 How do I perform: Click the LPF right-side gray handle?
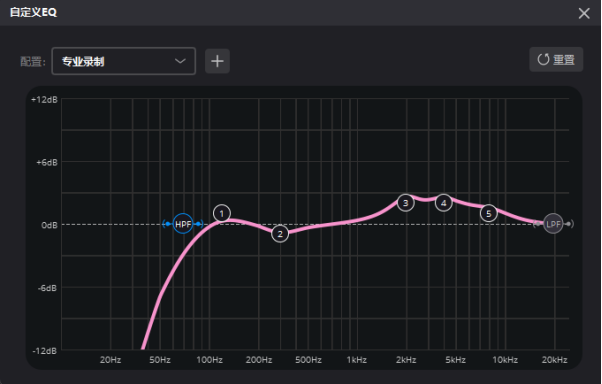coord(569,224)
